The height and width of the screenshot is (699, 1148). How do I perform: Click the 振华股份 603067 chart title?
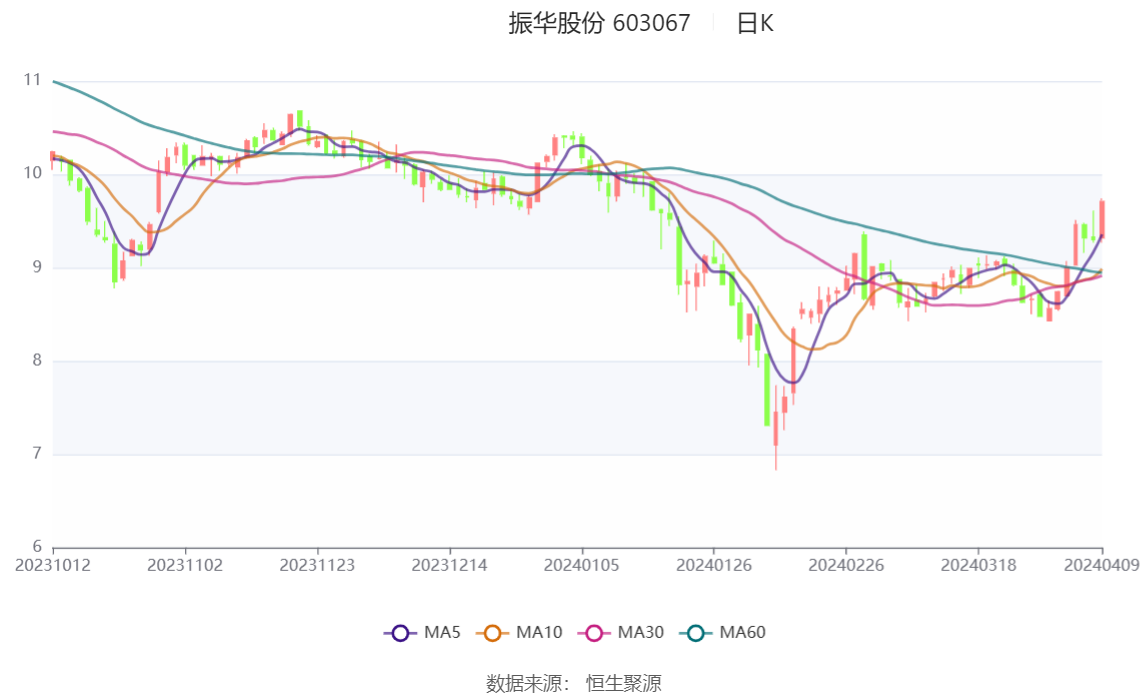coord(599,23)
